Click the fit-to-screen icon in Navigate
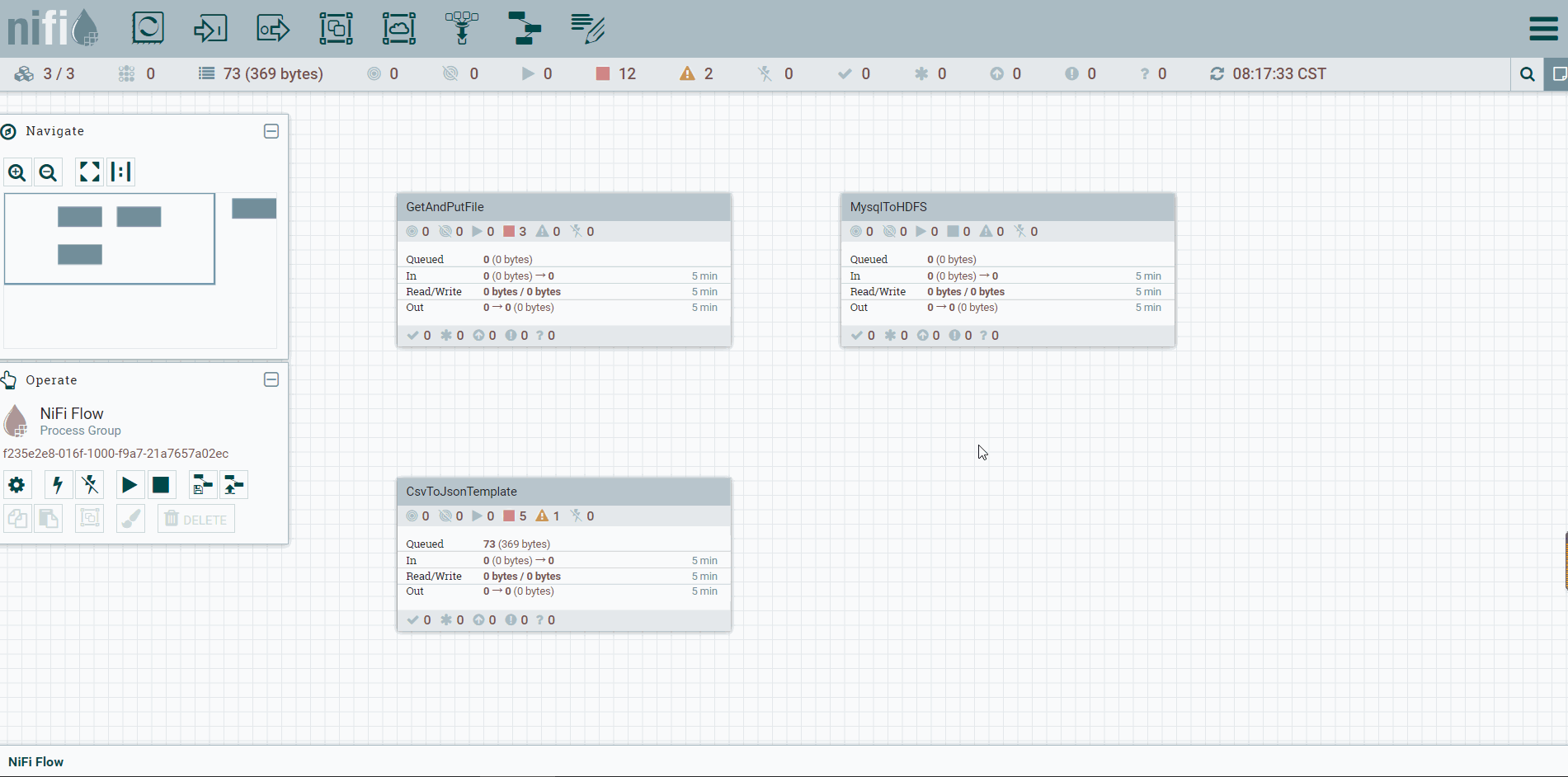Image resolution: width=1568 pixels, height=777 pixels. 89,172
